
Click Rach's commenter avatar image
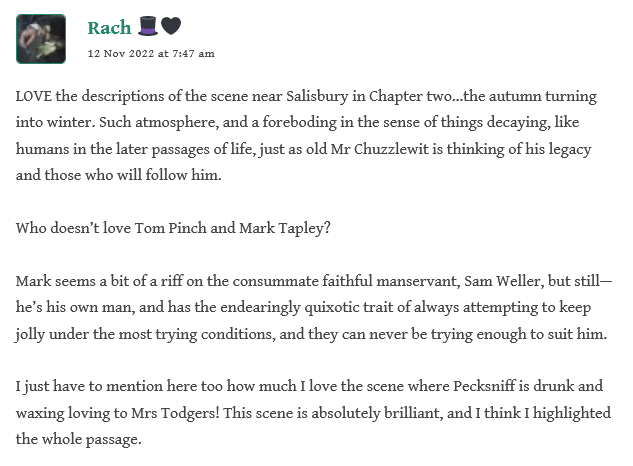41,39
